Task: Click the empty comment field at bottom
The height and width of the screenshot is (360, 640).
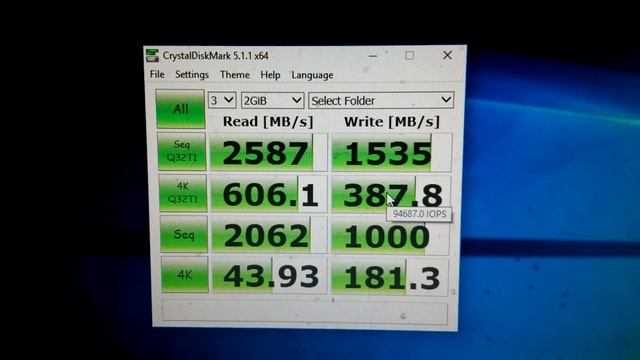Action: (x=304, y=312)
